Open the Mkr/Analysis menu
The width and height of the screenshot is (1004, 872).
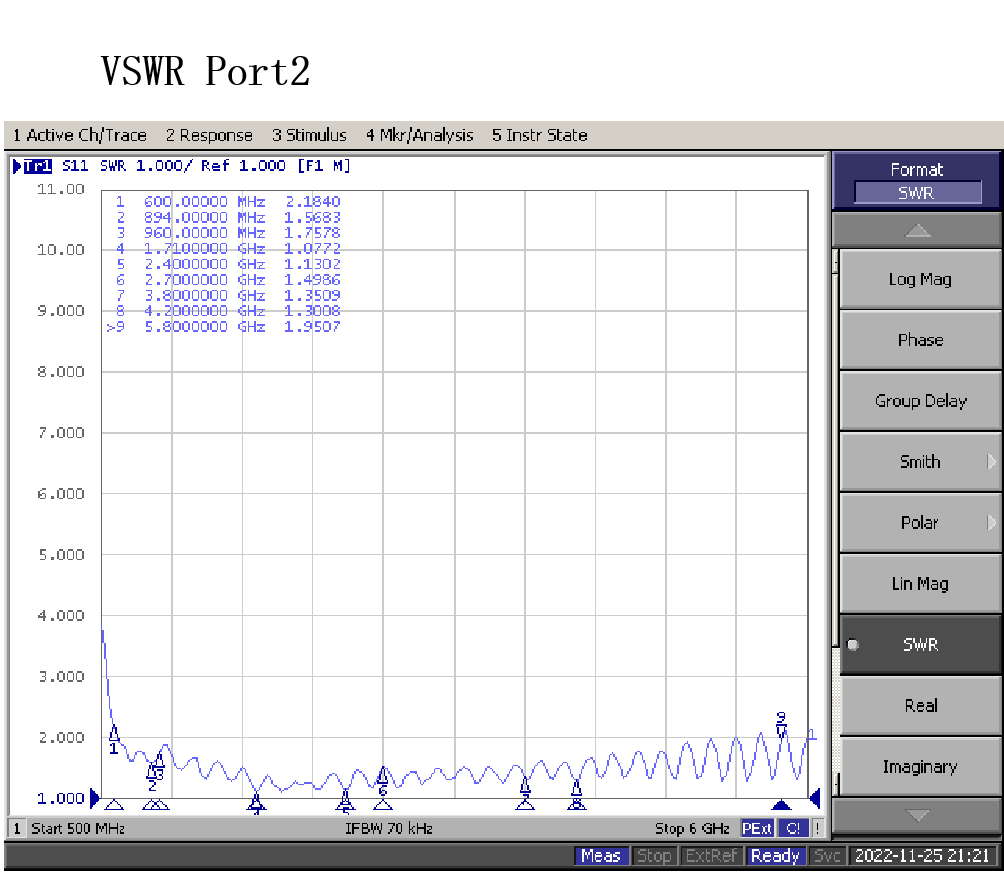419,135
